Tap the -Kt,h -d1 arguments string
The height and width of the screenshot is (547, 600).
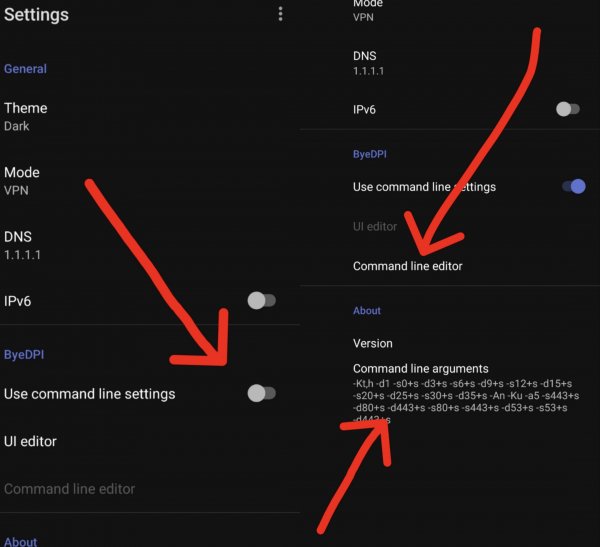466,402
